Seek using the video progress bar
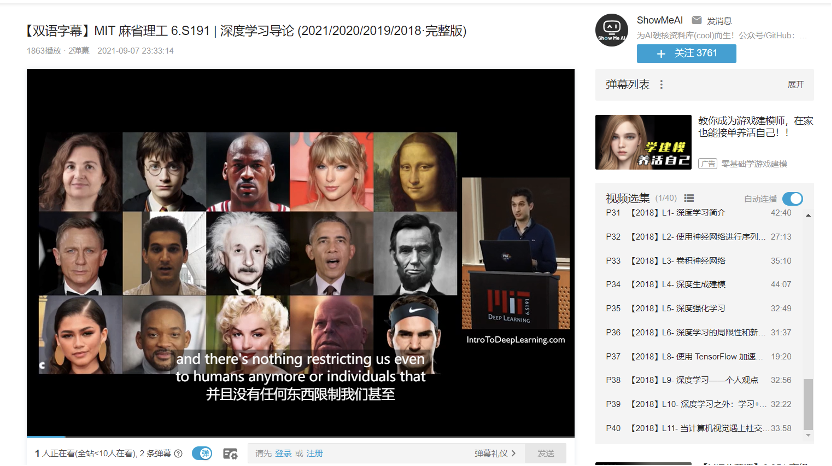This screenshot has height=466, width=832. pyautogui.click(x=301, y=437)
